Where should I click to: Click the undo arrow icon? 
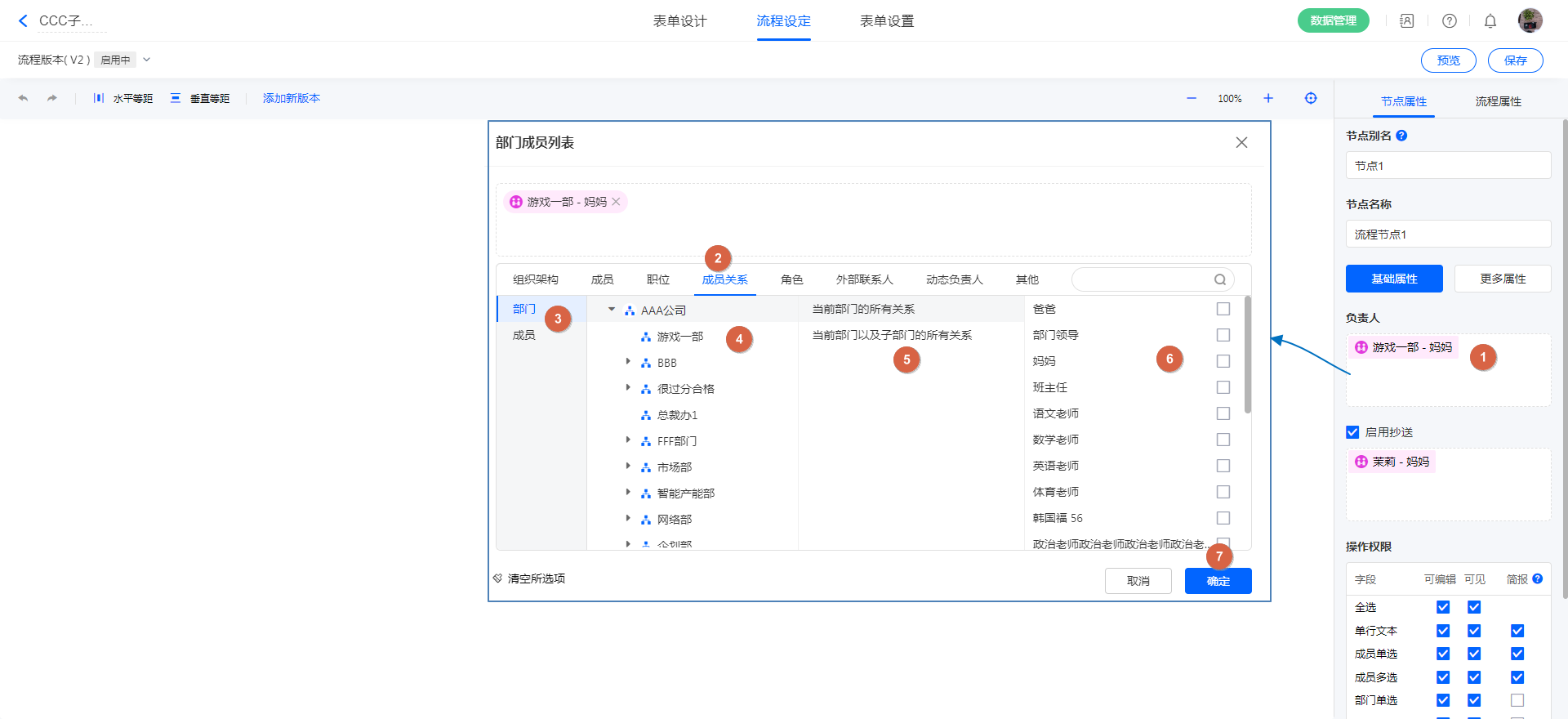click(x=23, y=98)
